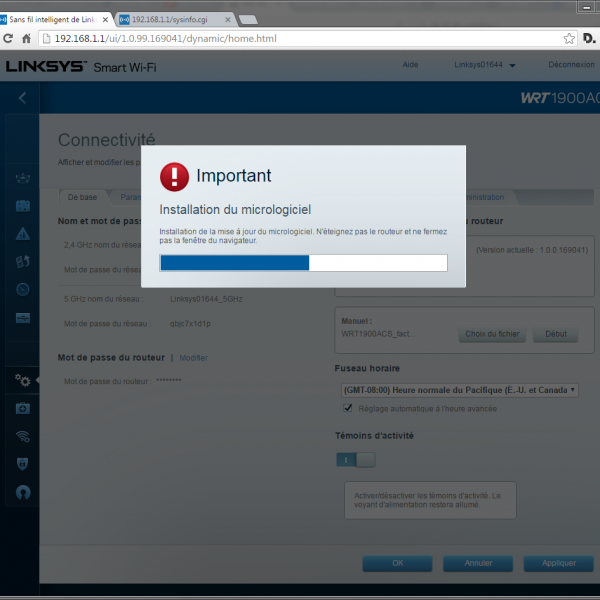The height and width of the screenshot is (600, 600).
Task: Click the Troubleshooting camera icon in sidebar
Action: click(22, 408)
